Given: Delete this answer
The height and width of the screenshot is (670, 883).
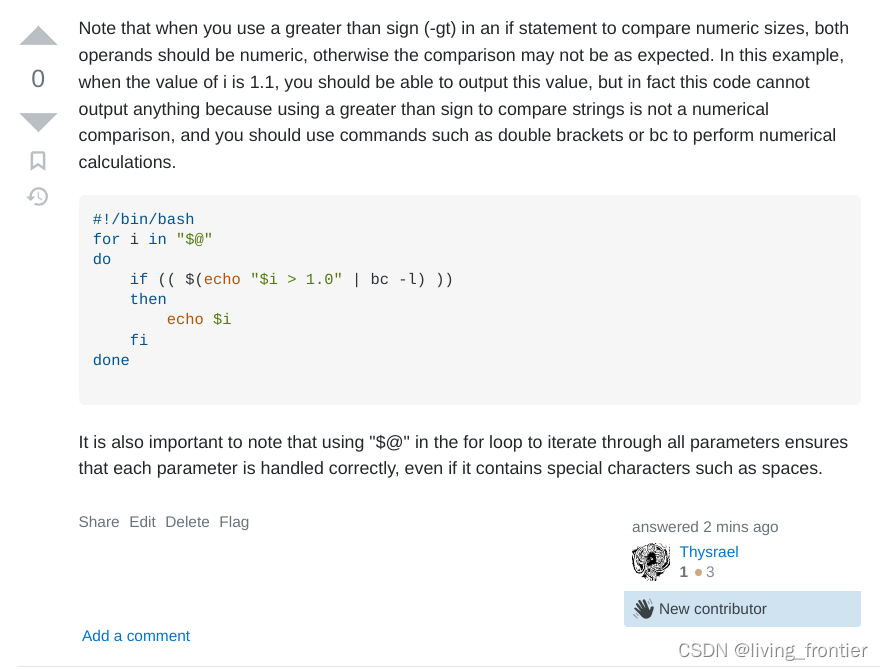Looking at the screenshot, I should 188,522.
